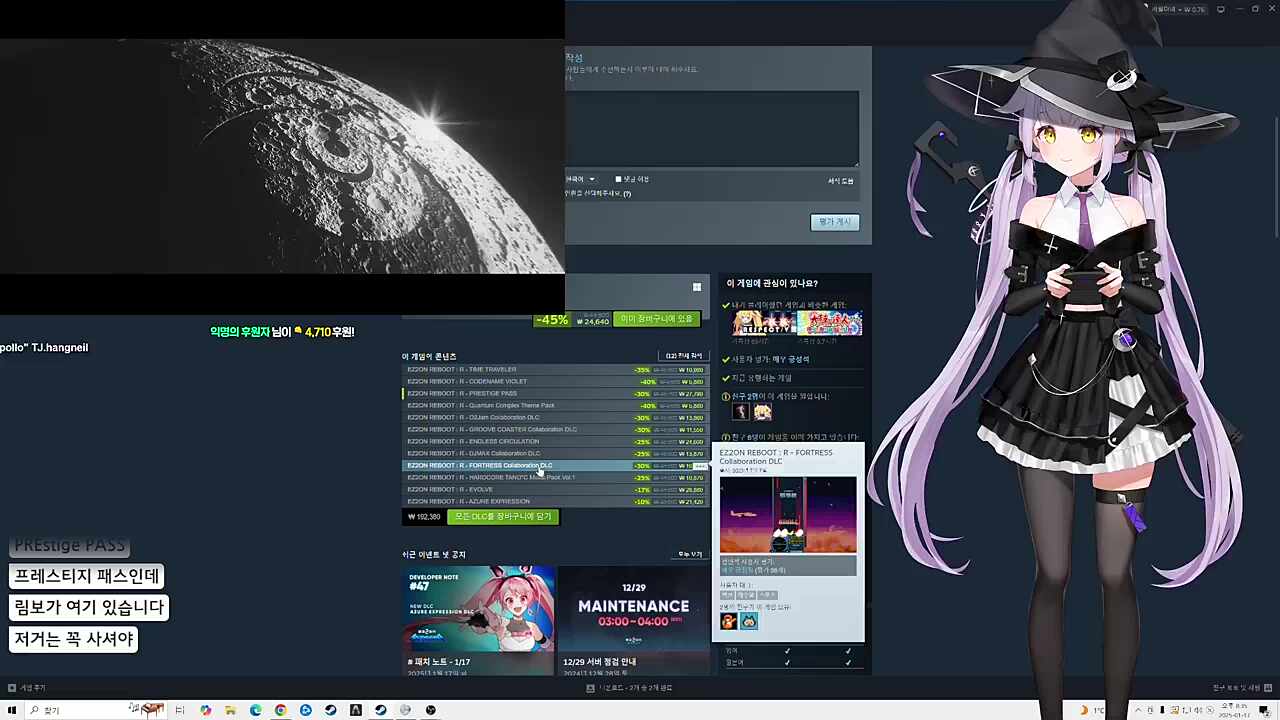The image size is (1280, 720).
Task: Click the ₩192,380 total DLC price
Action: pos(425,517)
